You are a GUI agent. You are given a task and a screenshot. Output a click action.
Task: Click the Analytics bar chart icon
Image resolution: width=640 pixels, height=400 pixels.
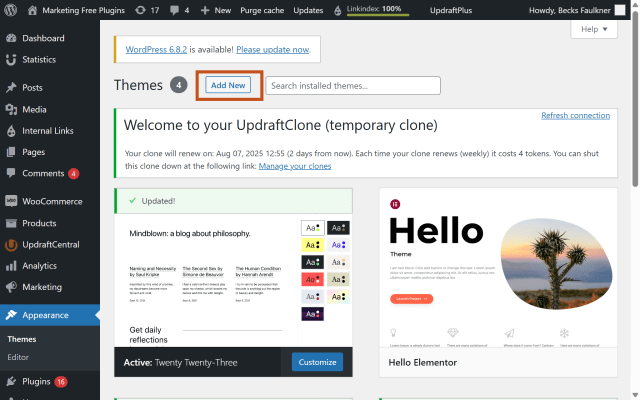11,266
